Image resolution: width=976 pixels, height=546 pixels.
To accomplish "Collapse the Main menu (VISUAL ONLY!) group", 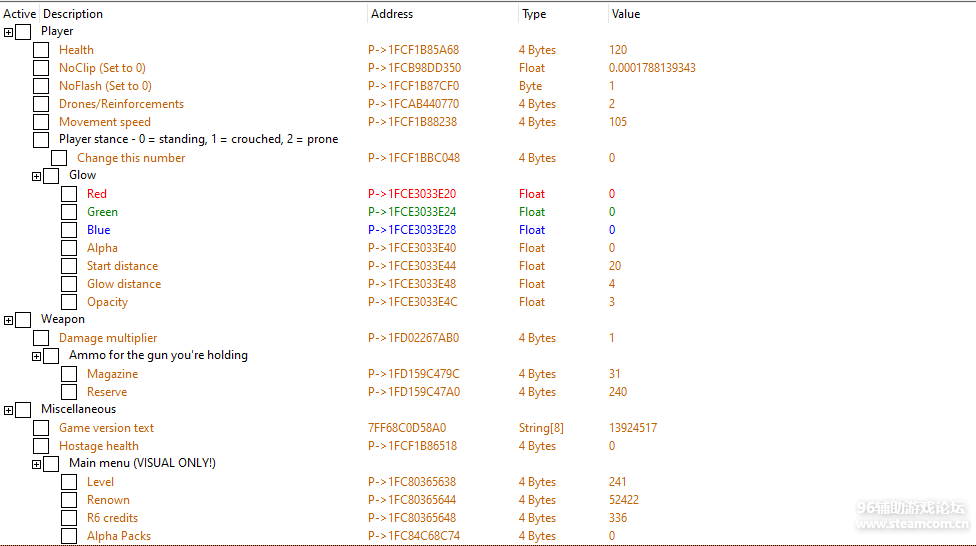I will point(37,464).
